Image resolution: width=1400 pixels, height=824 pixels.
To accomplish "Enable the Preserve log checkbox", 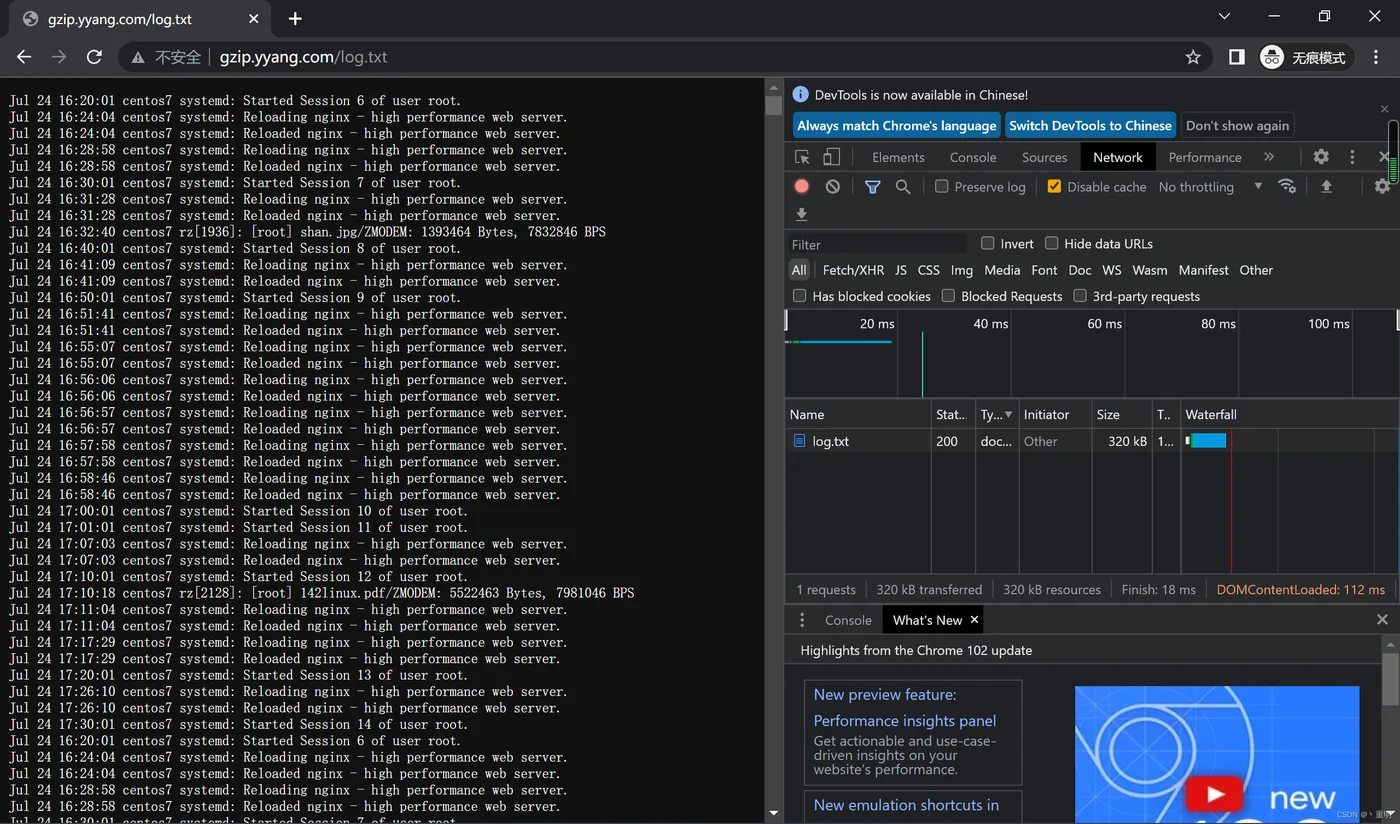I will (941, 186).
